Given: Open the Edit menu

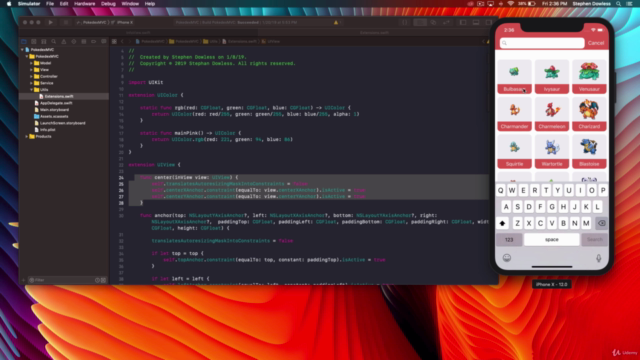Looking at the screenshot, I should click(x=64, y=4).
